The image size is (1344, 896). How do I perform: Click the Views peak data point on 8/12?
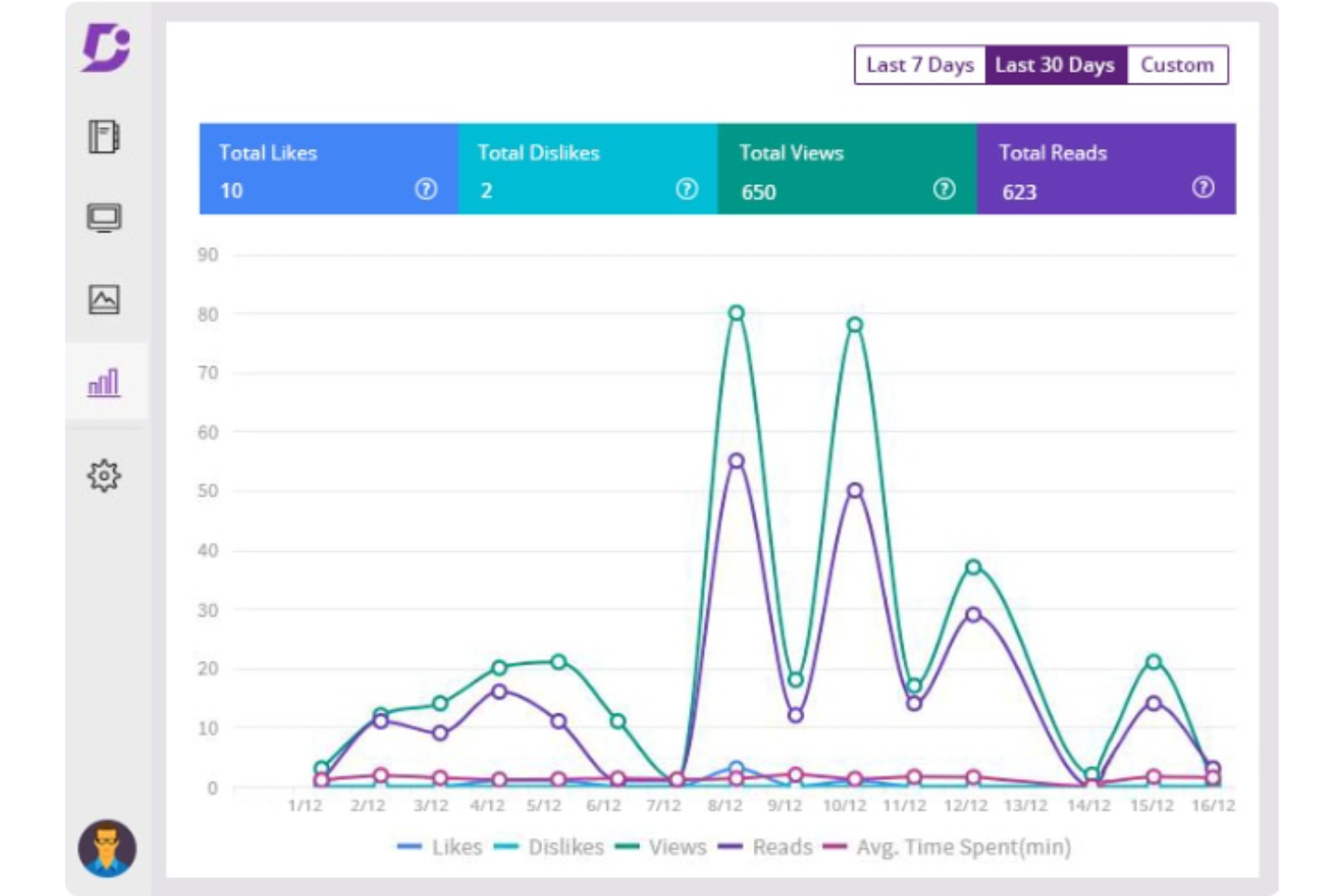736,313
